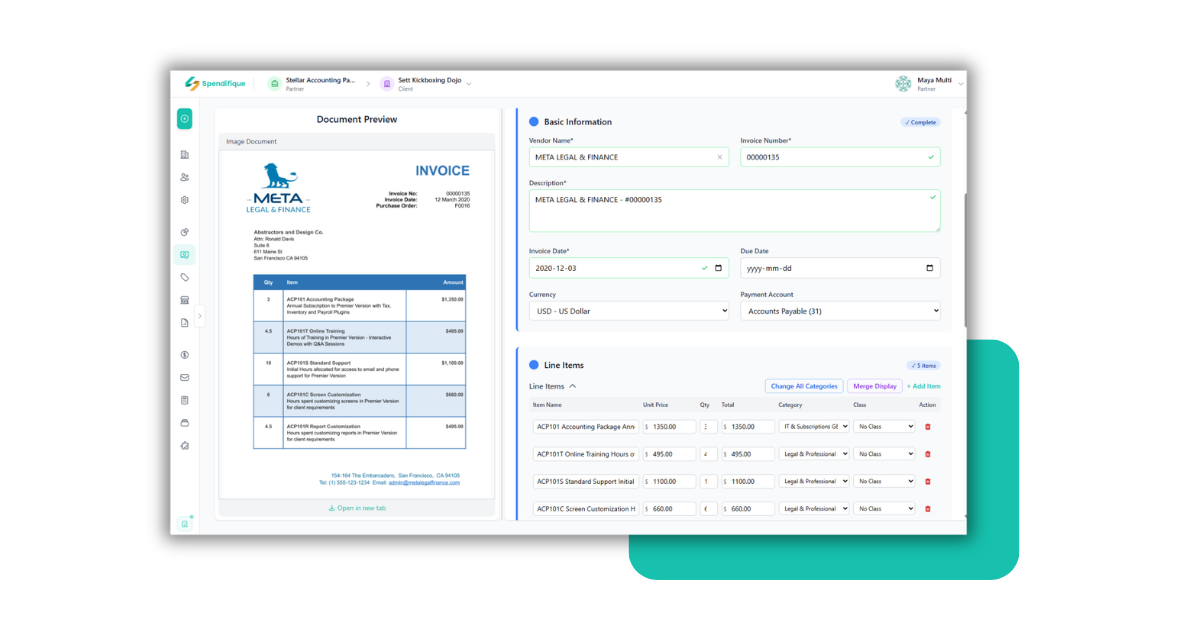The width and height of the screenshot is (1200, 628).
Task: Click the Document Preview heading
Action: click(x=357, y=119)
